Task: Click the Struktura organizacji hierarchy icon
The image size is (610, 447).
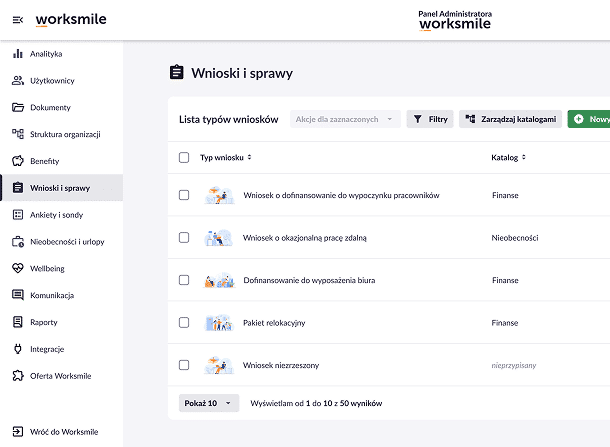Action: pos(17,134)
